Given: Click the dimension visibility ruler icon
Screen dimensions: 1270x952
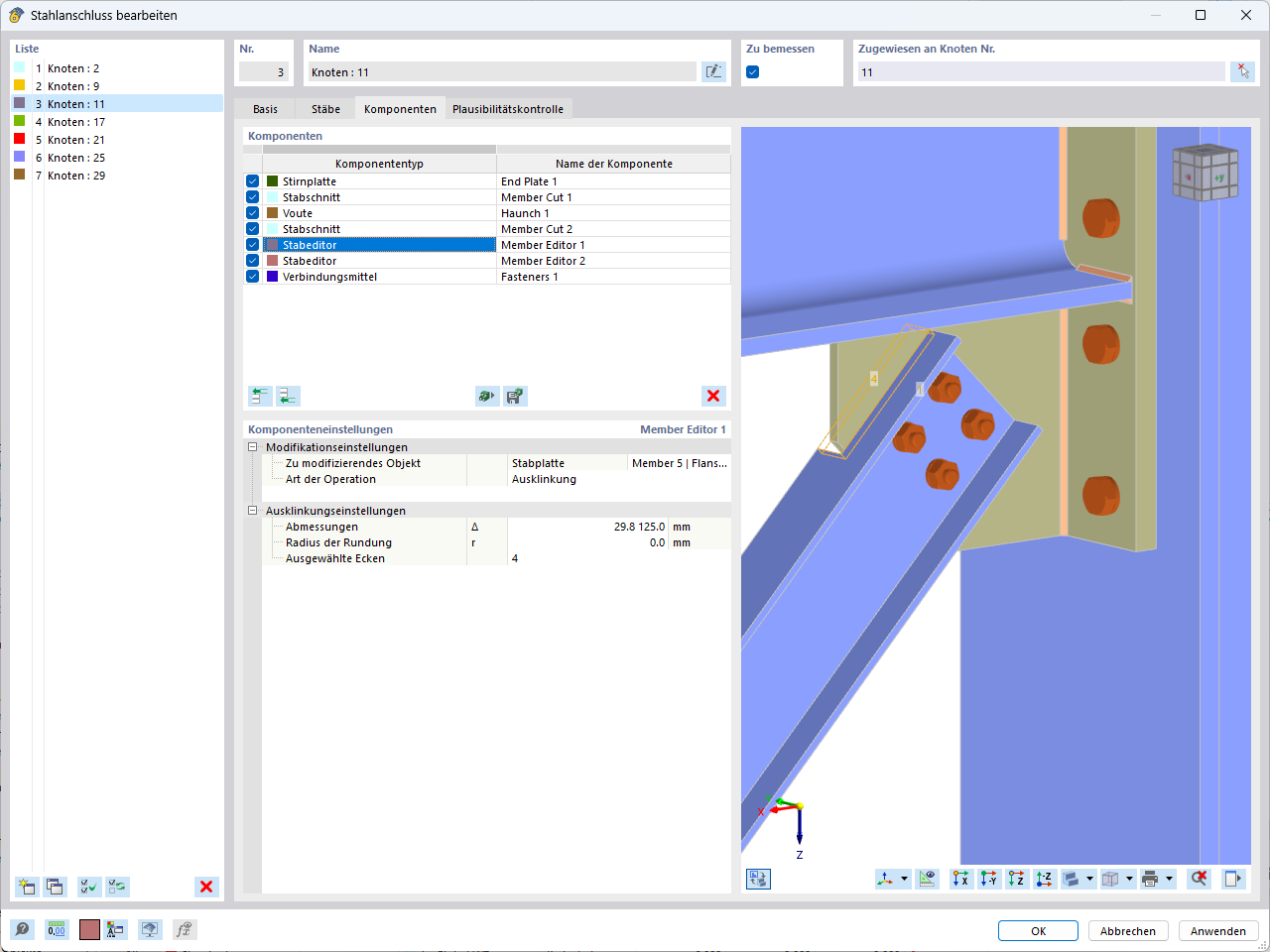Looking at the screenshot, I should pyautogui.click(x=927, y=879).
